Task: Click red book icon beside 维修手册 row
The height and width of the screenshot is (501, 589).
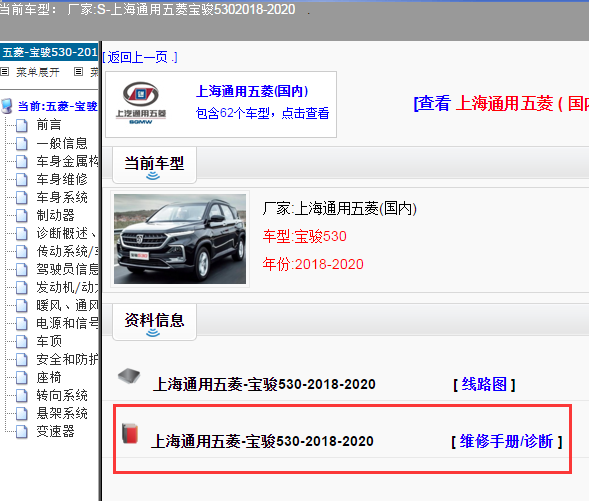Action: point(130,433)
